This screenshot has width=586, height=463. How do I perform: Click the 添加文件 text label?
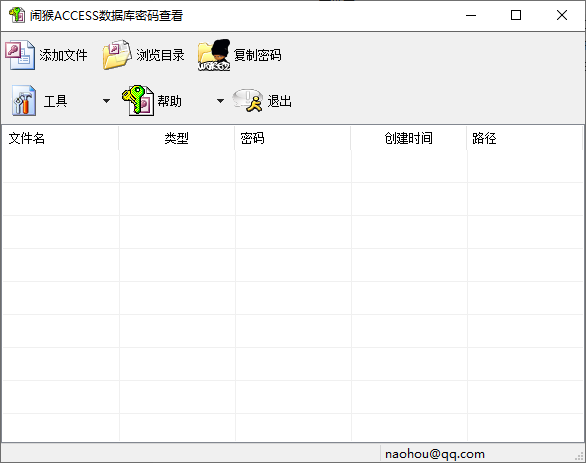[x=63, y=55]
